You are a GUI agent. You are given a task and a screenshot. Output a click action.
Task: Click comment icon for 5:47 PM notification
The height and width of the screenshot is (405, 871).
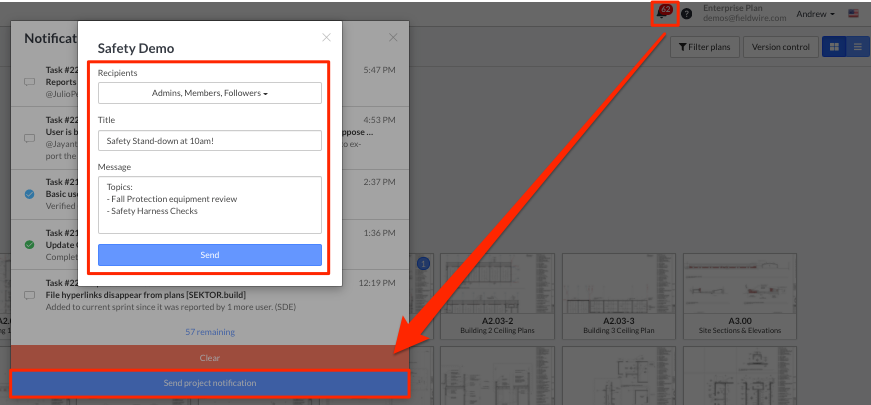pyautogui.click(x=29, y=82)
